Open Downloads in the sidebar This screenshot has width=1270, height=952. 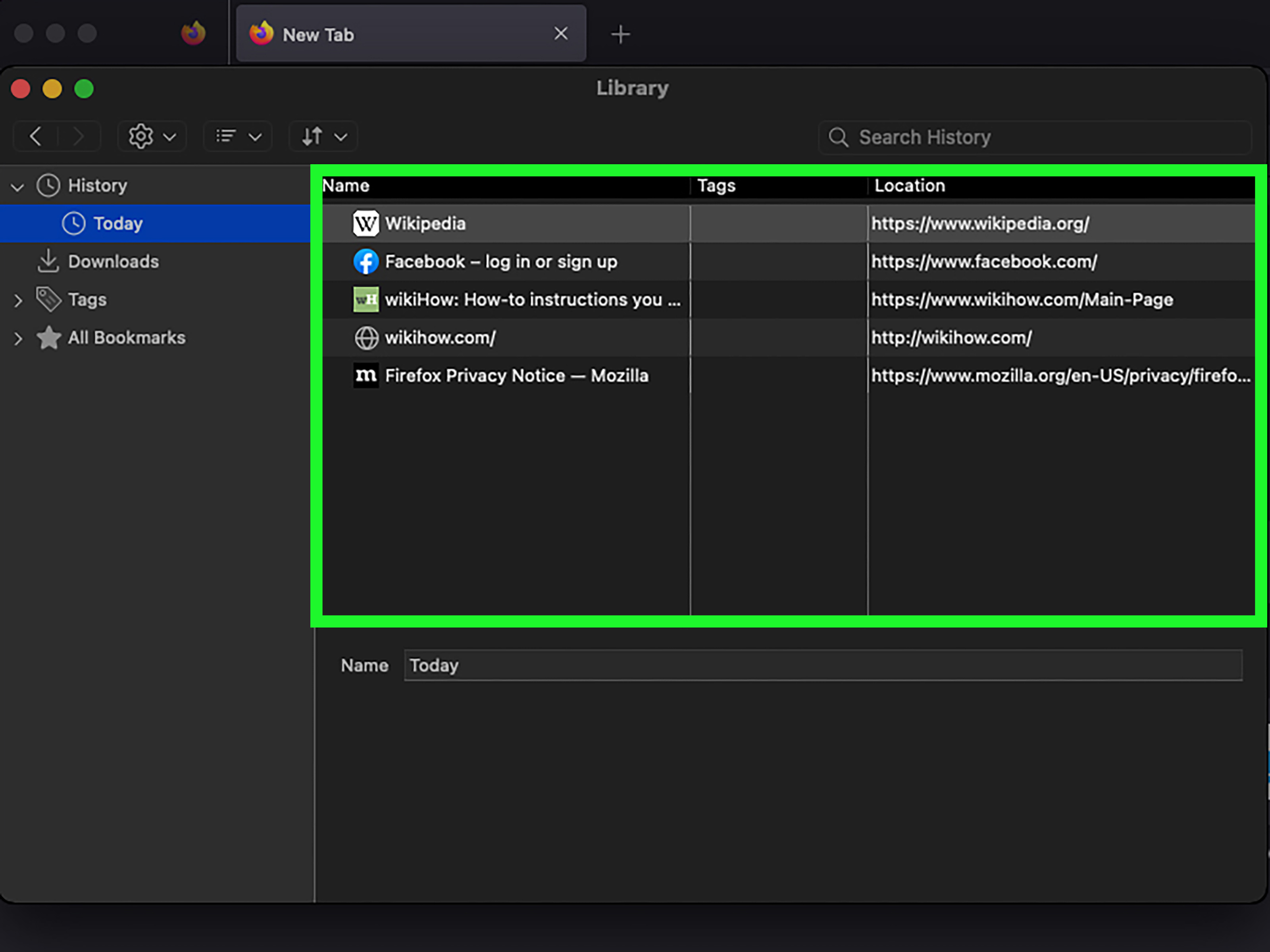click(x=113, y=262)
